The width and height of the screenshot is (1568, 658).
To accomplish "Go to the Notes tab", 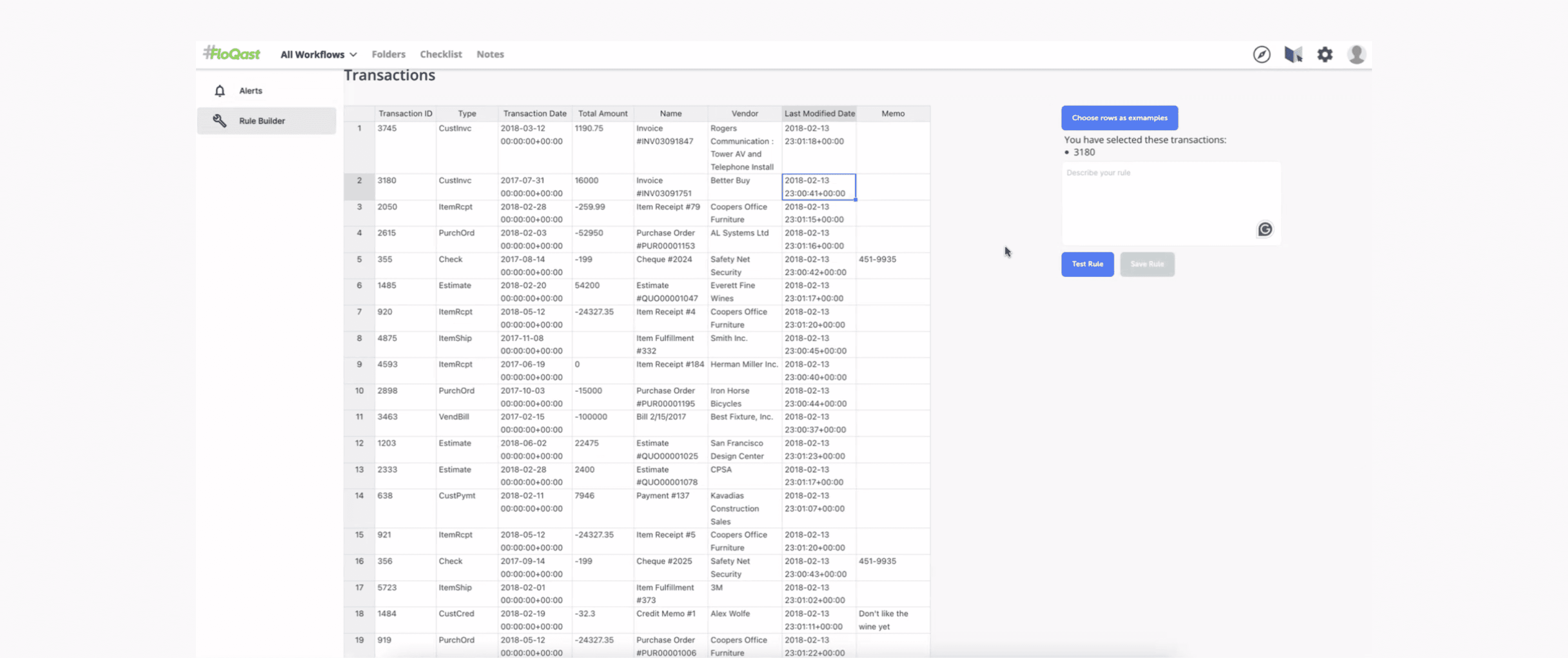I will (x=490, y=54).
